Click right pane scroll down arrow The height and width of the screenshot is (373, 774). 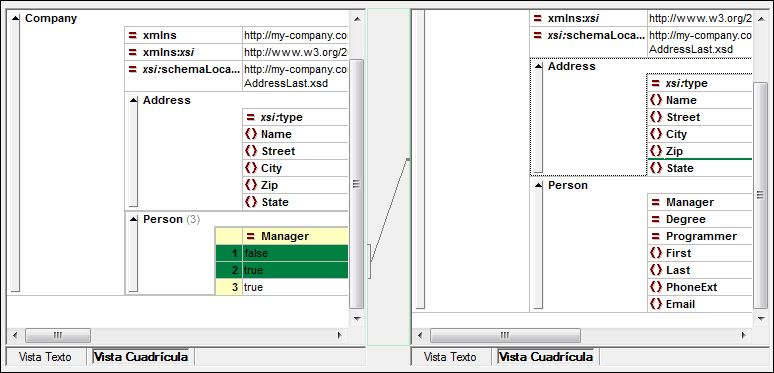pos(761,319)
